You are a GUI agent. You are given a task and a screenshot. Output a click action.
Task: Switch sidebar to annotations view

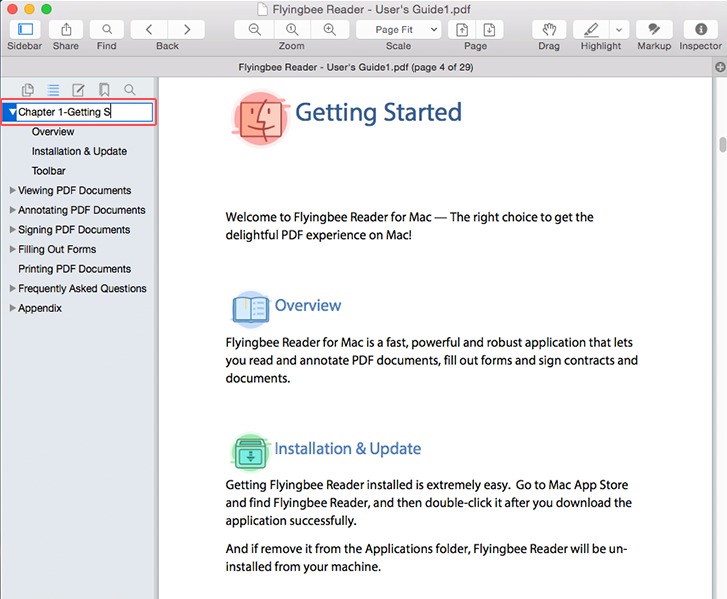click(x=78, y=89)
